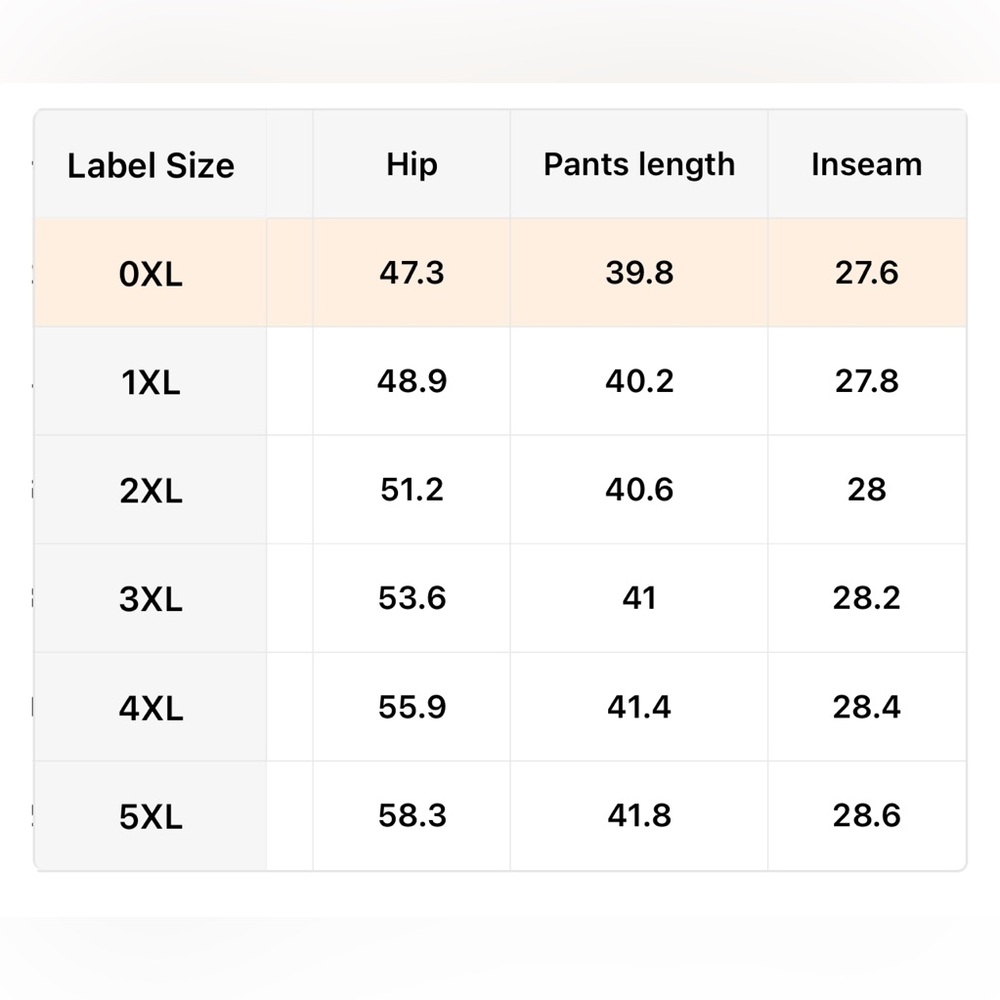This screenshot has width=1000, height=1000.
Task: Click the 27.6 inseam cell
Action: (866, 273)
